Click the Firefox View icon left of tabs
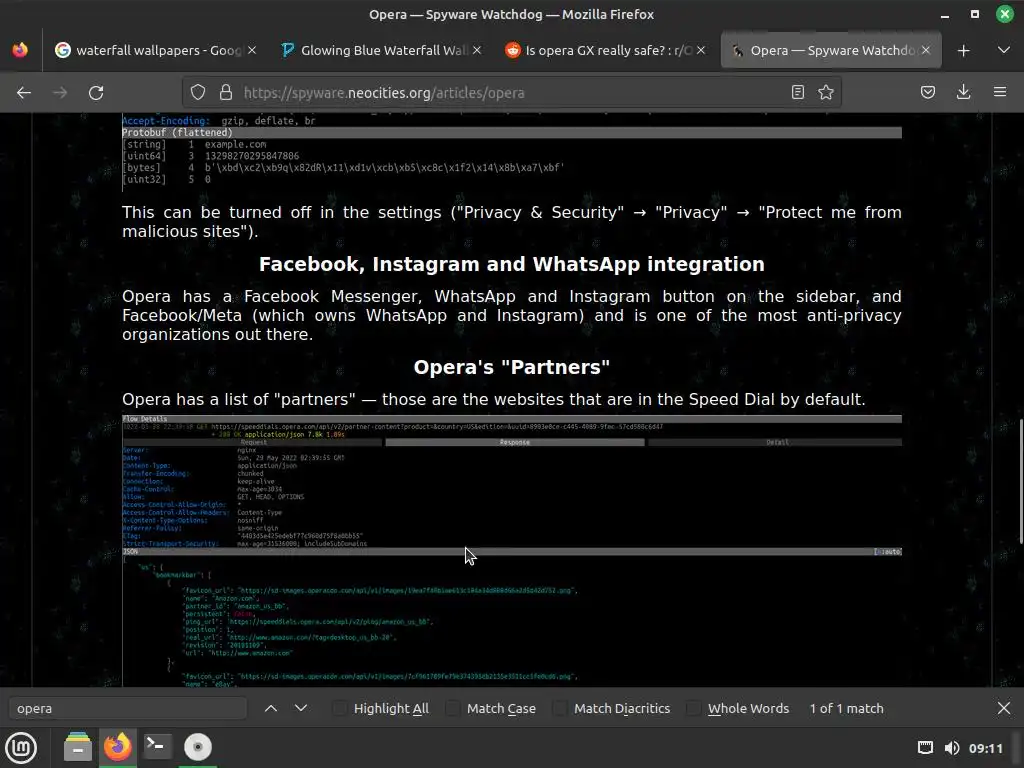This screenshot has height=768, width=1024. pos(20,50)
